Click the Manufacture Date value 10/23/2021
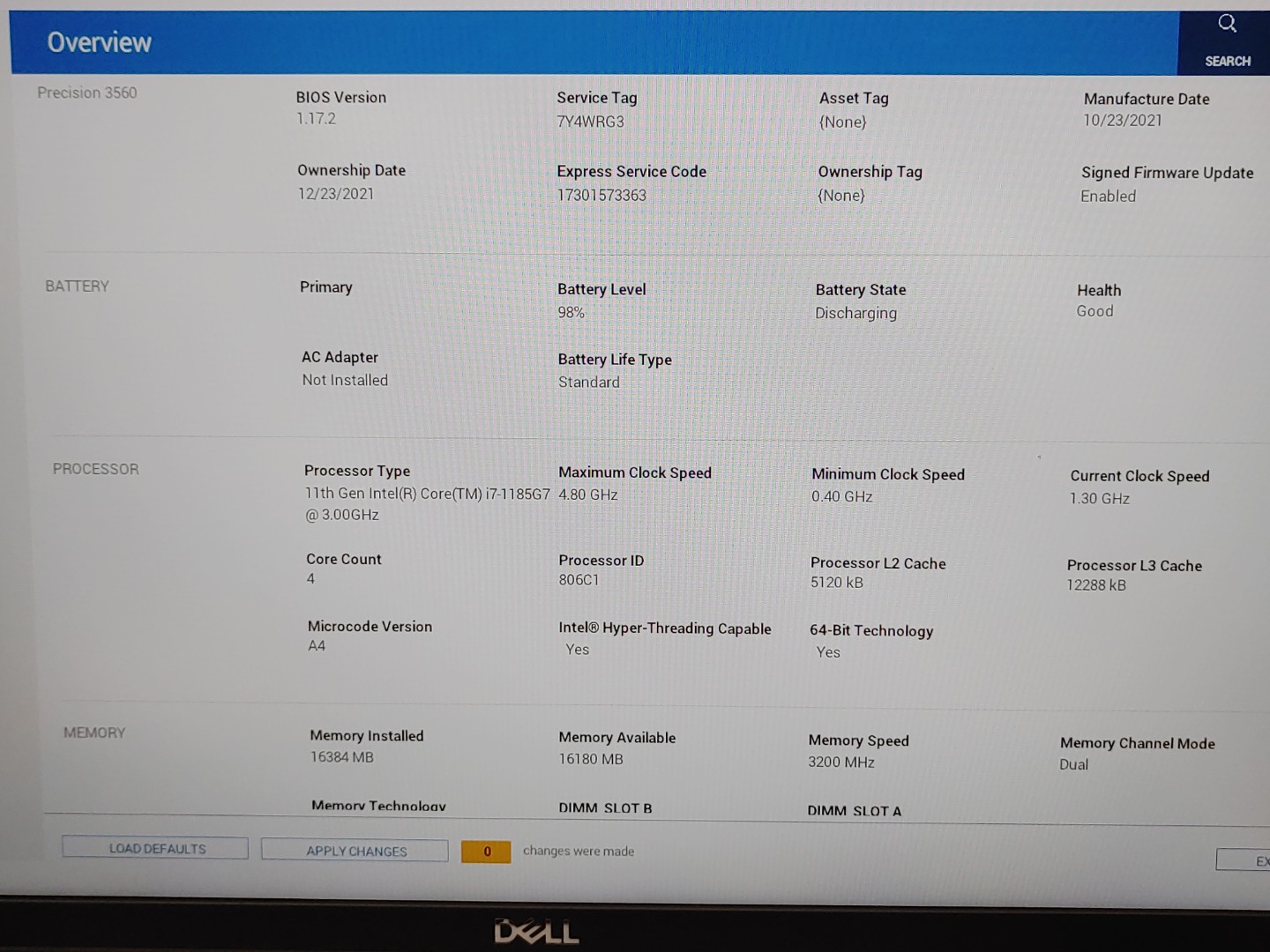 (x=1122, y=121)
